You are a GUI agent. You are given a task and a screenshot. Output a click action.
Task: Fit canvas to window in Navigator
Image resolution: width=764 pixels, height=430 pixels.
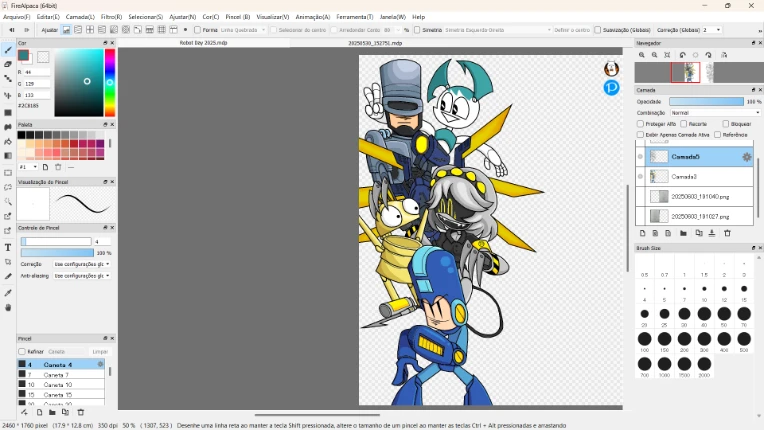[667, 55]
